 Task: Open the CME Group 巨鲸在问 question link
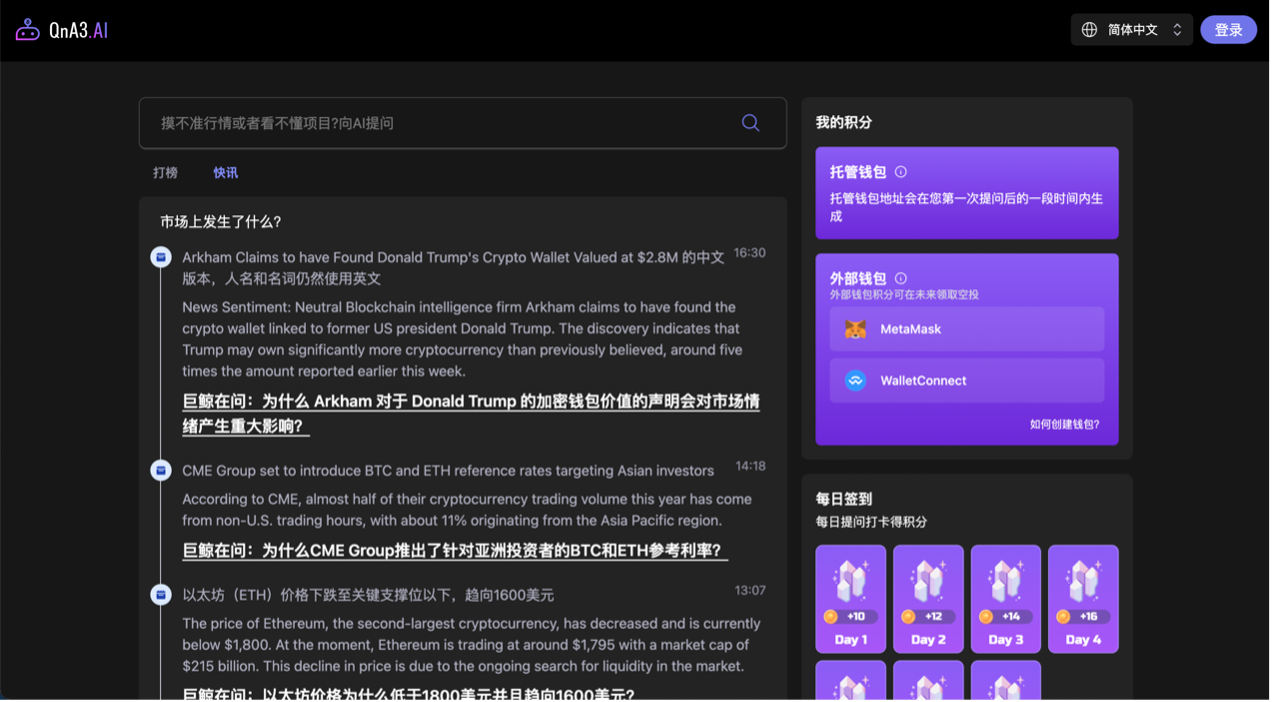(x=455, y=550)
